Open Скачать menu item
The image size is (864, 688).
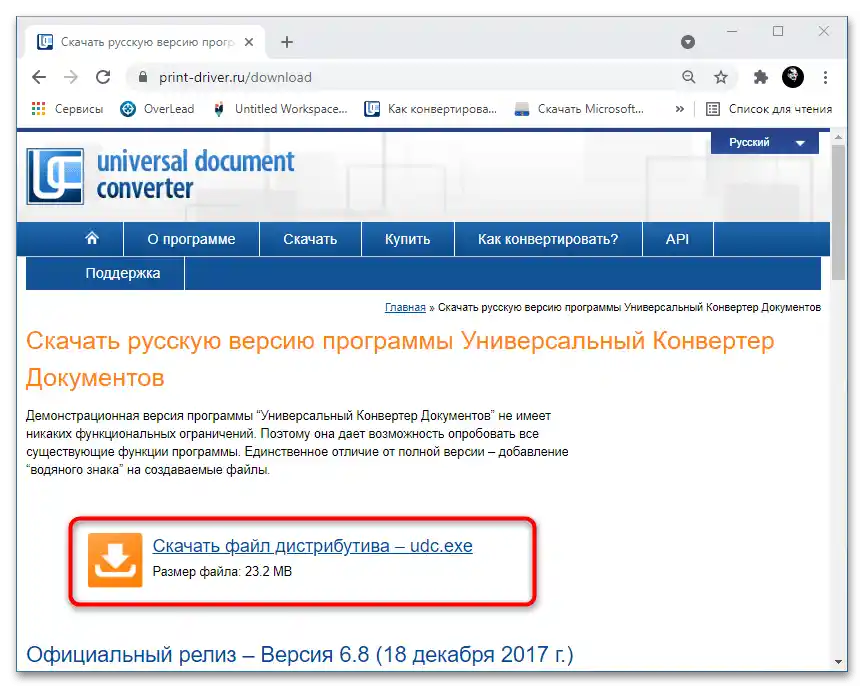click(310, 239)
